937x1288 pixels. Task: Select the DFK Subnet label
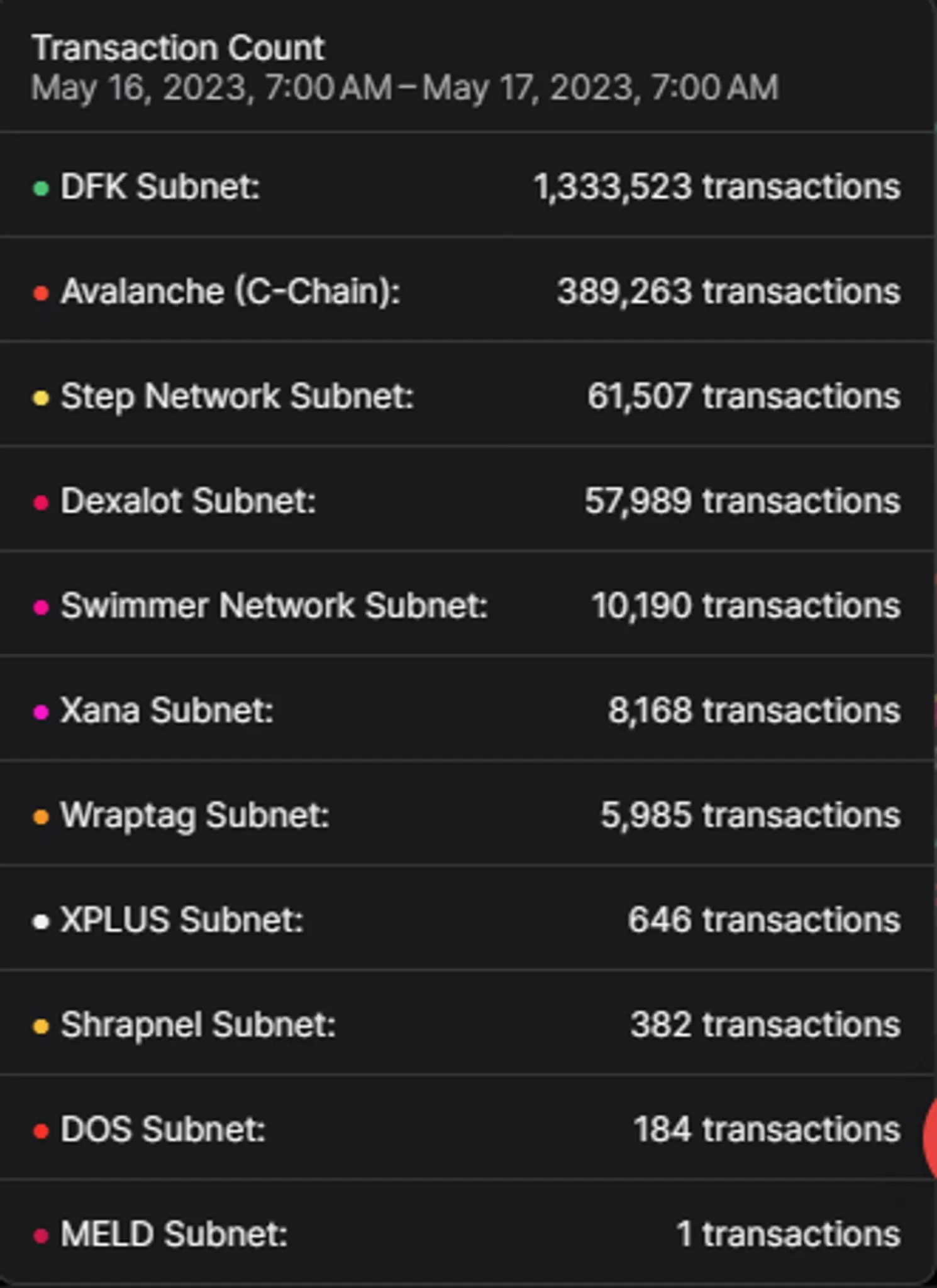click(160, 187)
